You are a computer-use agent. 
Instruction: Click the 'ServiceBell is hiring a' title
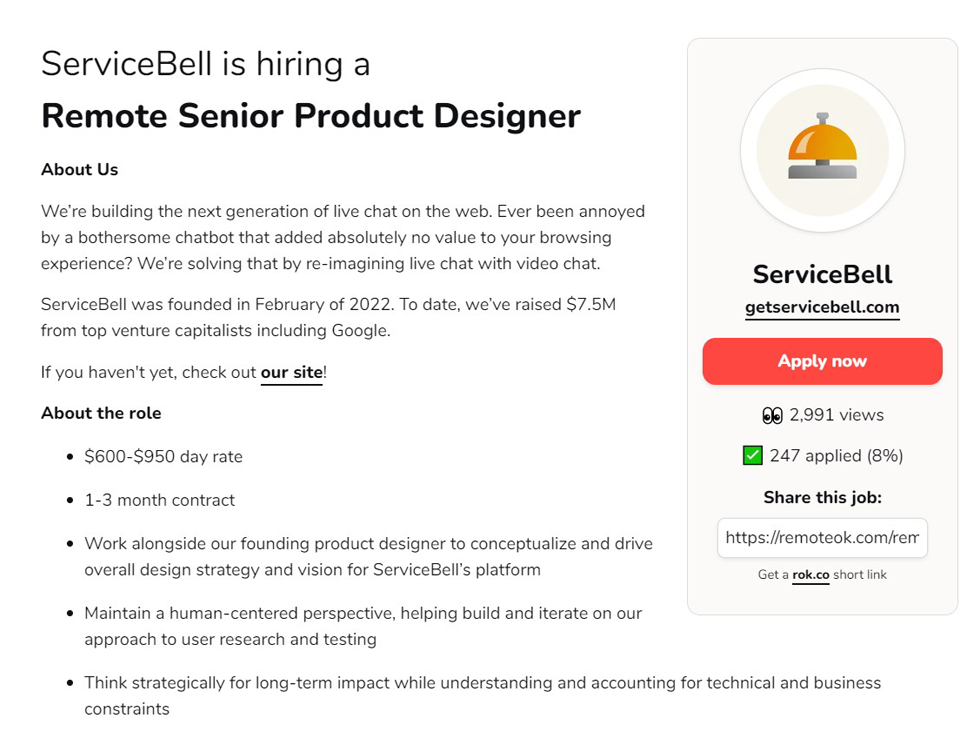(x=205, y=64)
